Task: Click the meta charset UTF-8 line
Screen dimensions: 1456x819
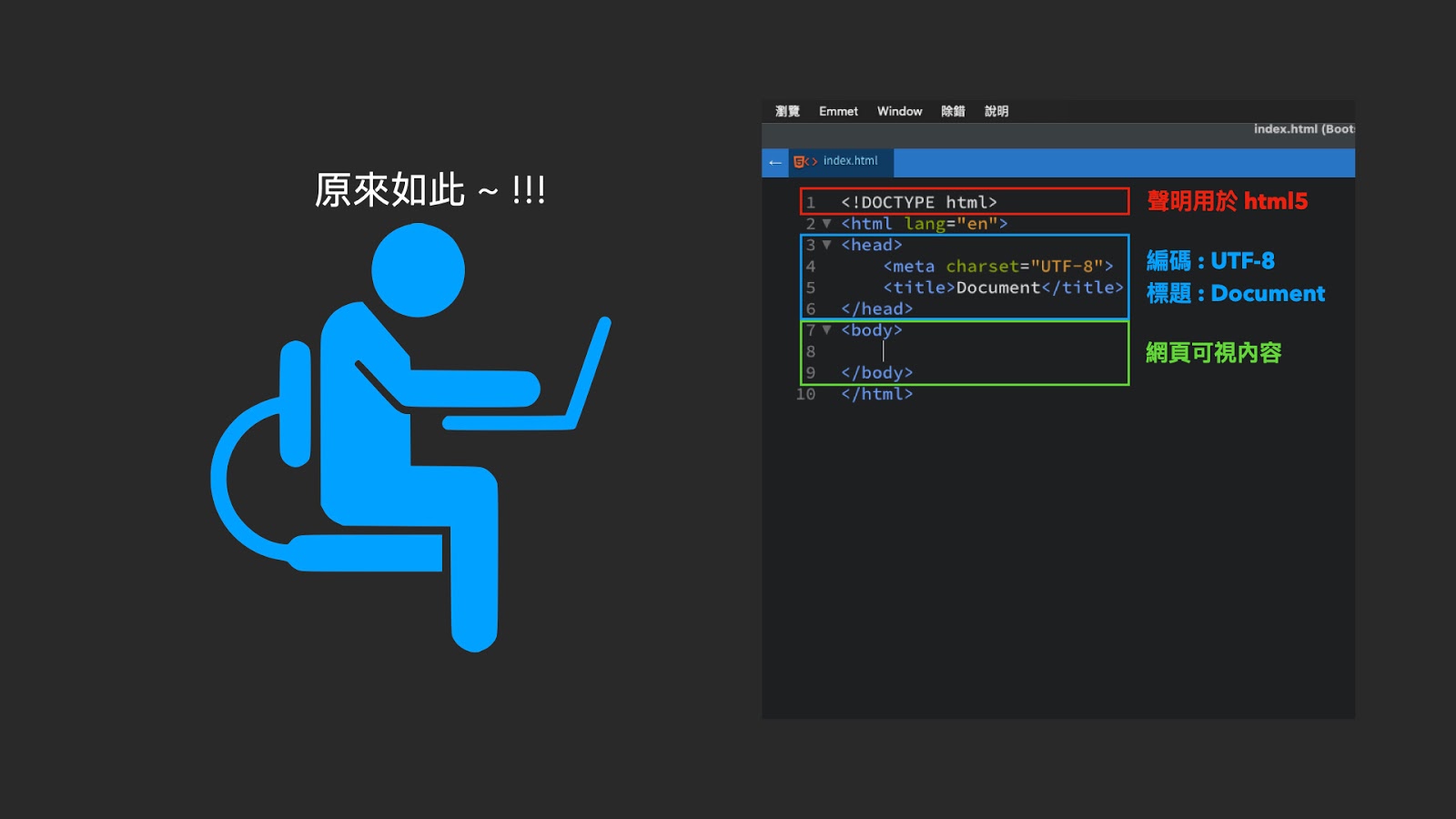Action: [x=998, y=267]
